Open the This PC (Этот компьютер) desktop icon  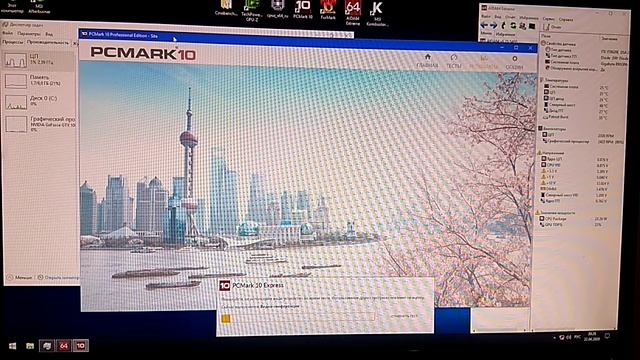pos(12,7)
